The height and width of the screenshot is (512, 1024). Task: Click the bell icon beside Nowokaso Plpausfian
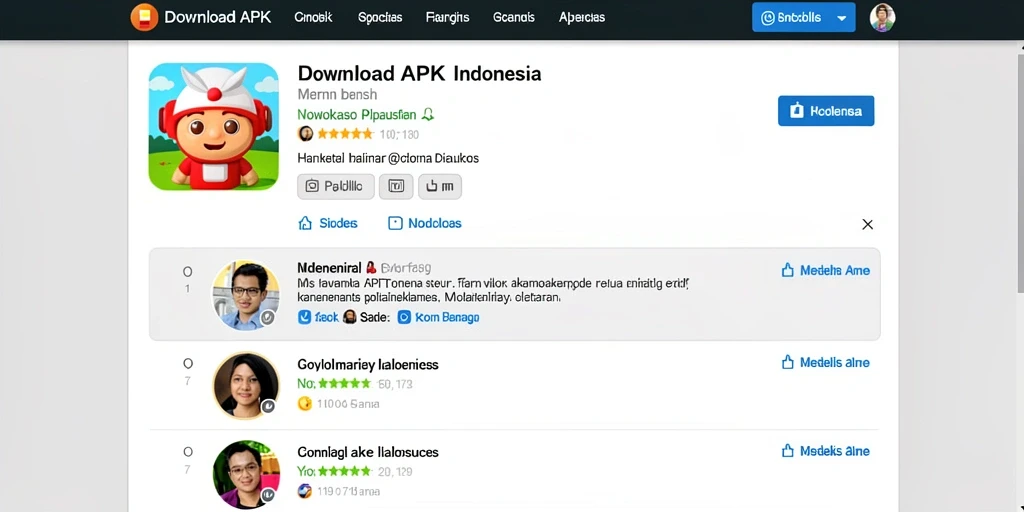click(x=428, y=115)
